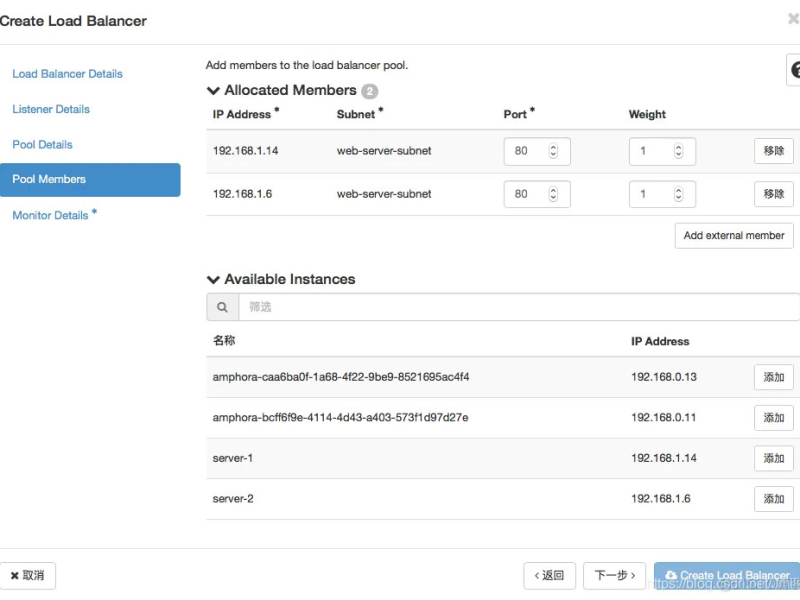Add amphora-bcff6f9e instance to pool

coord(773,418)
